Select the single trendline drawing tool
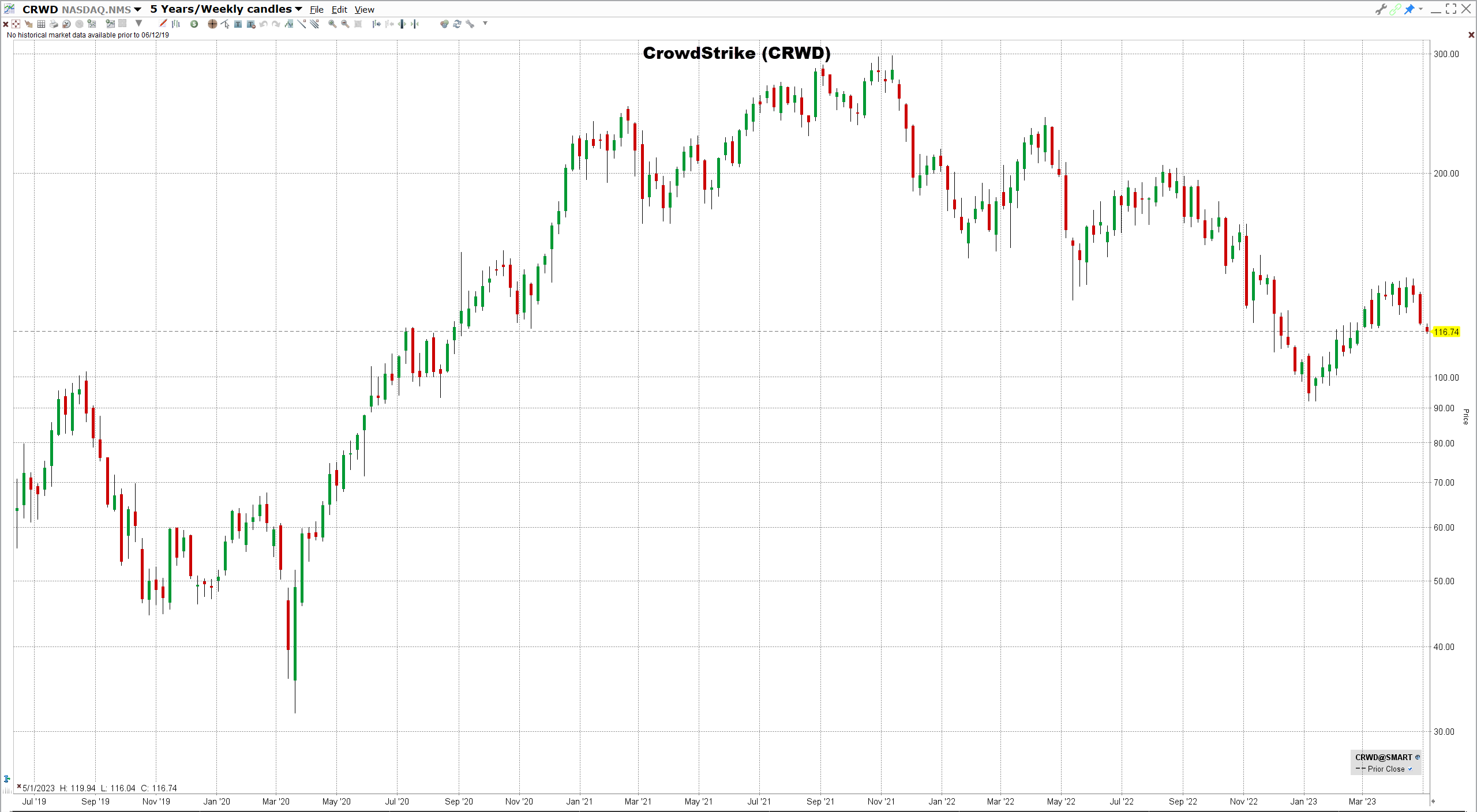The height and width of the screenshot is (812, 1477). point(301,24)
